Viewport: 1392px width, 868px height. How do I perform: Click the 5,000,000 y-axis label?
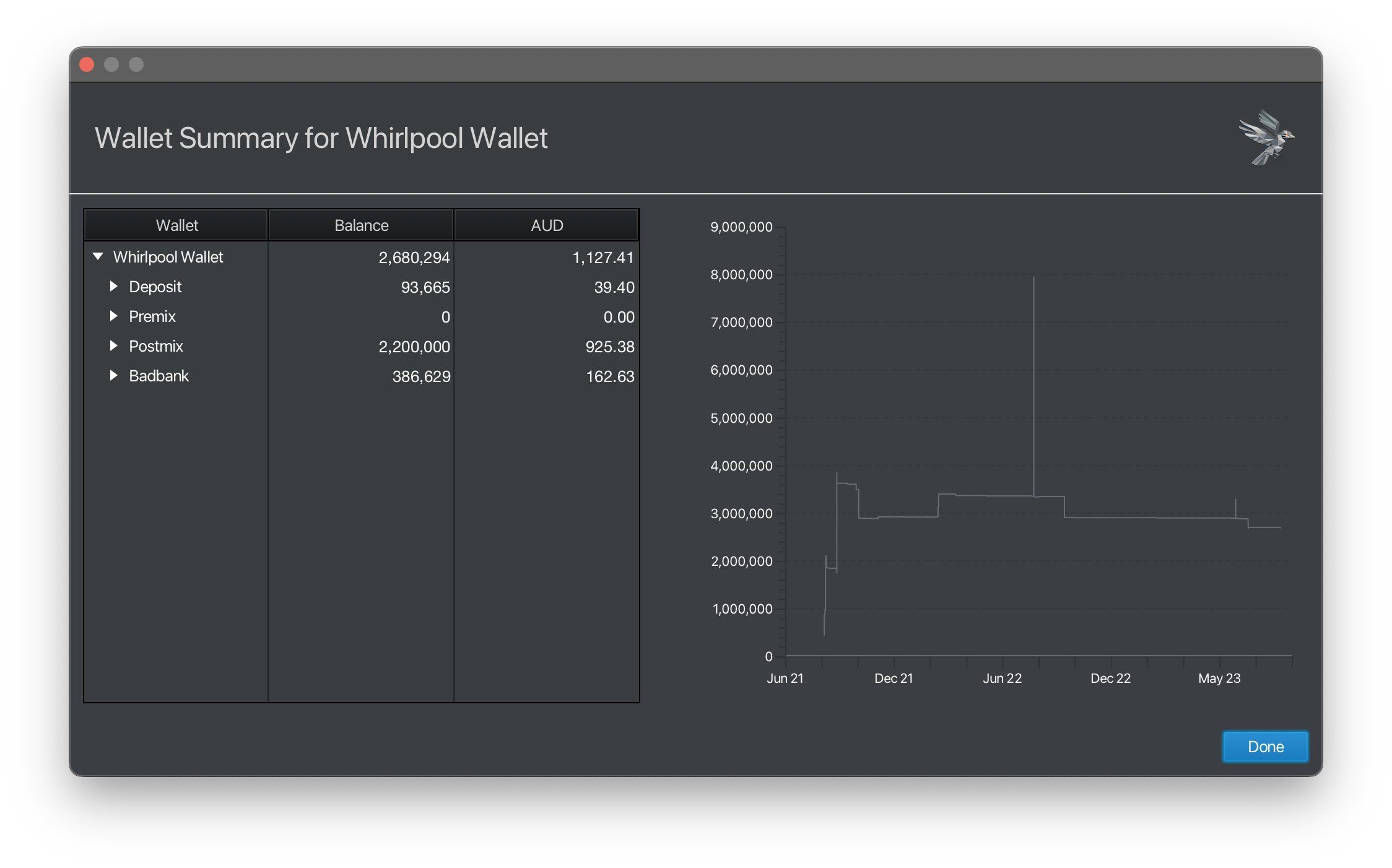pos(741,418)
